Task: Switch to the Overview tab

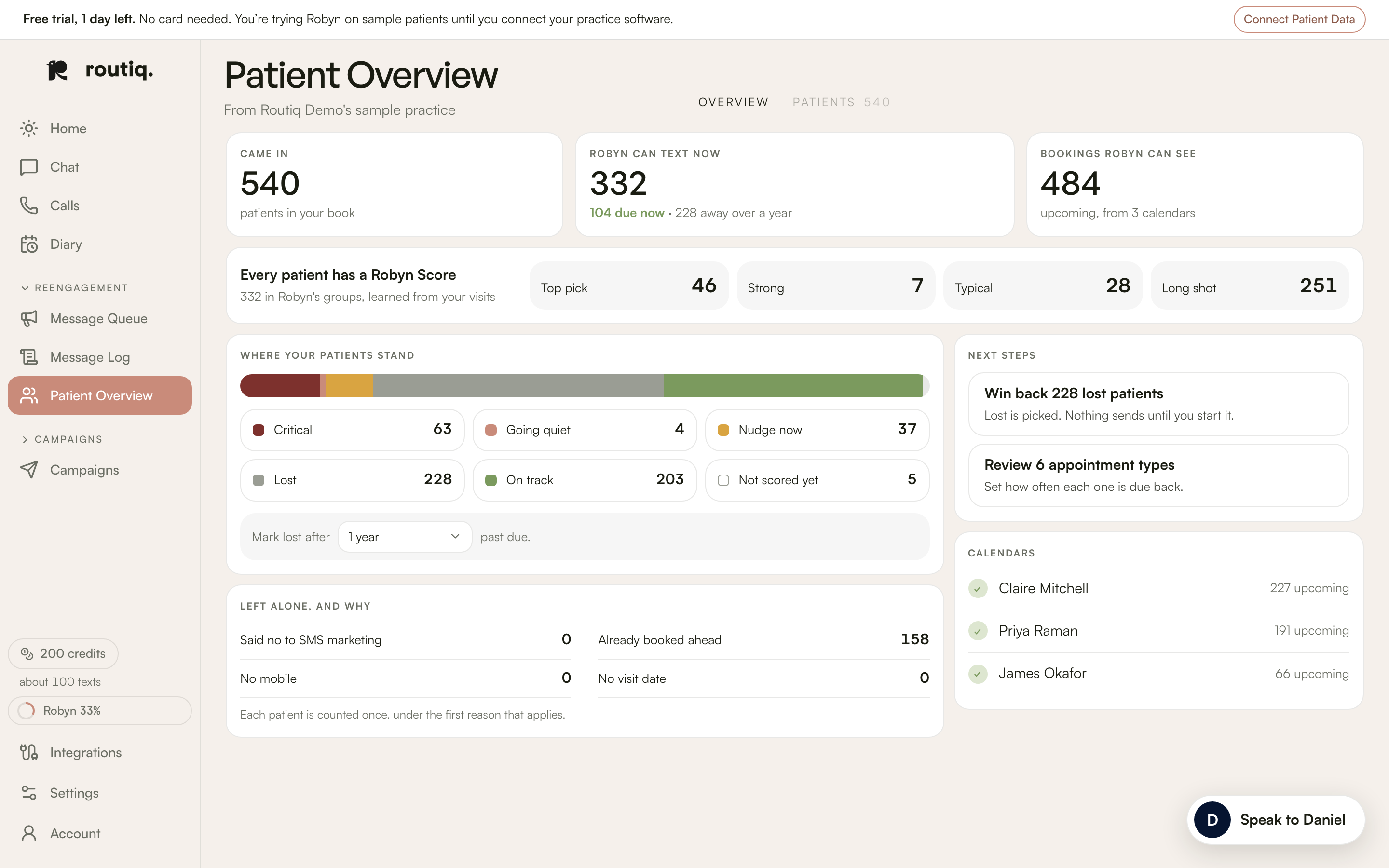Action: pos(733,102)
